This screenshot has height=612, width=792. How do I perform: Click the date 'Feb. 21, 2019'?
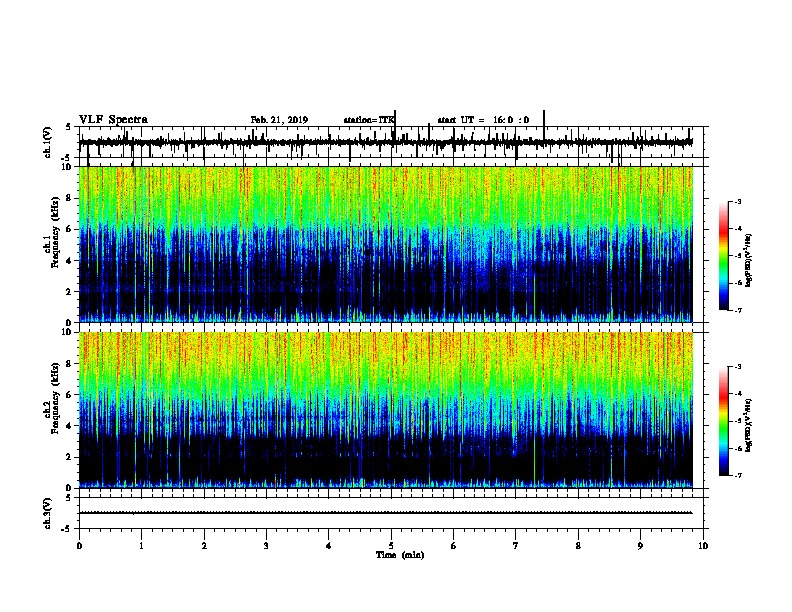279,120
